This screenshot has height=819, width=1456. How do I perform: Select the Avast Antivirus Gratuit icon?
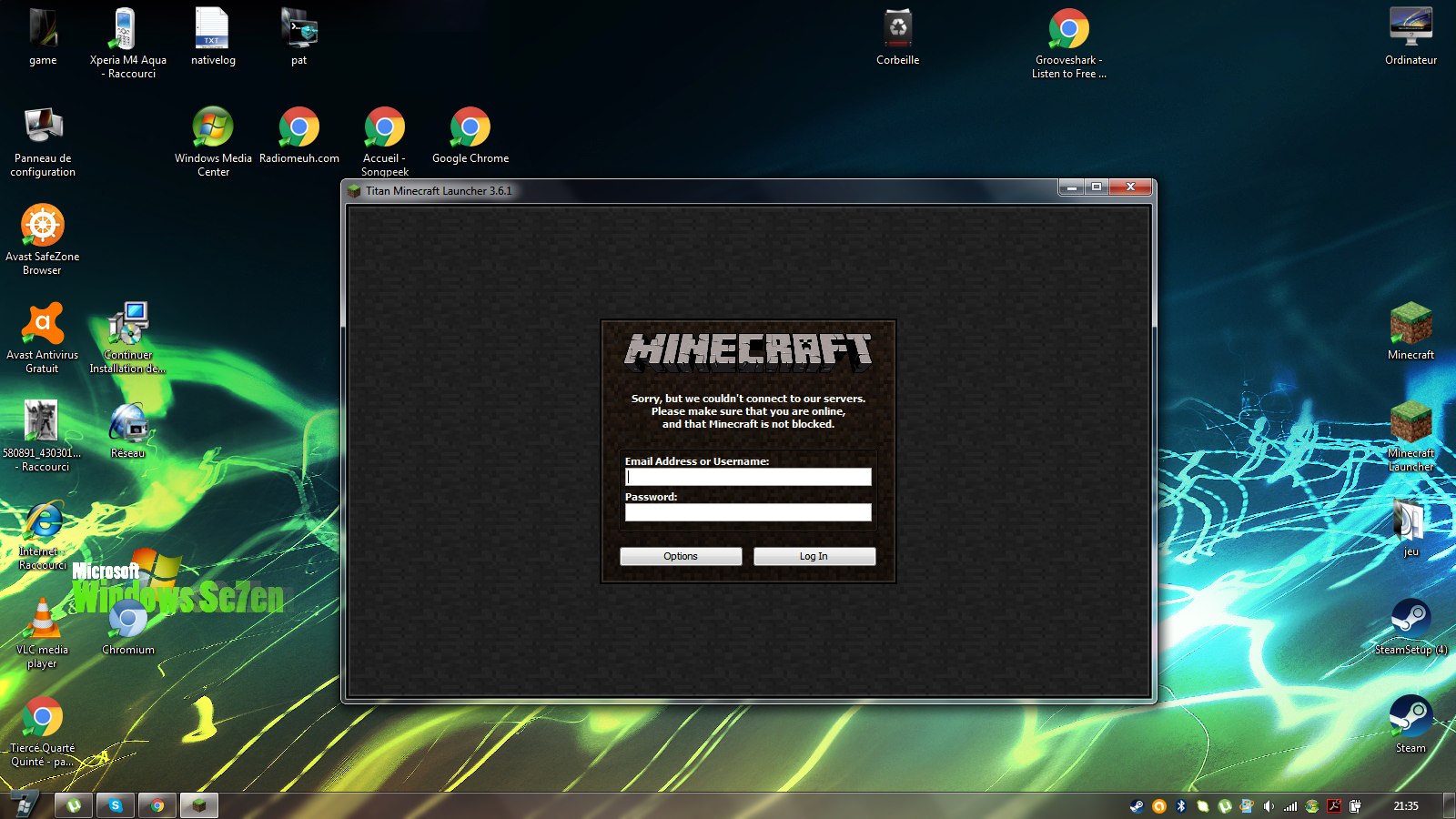(x=43, y=338)
